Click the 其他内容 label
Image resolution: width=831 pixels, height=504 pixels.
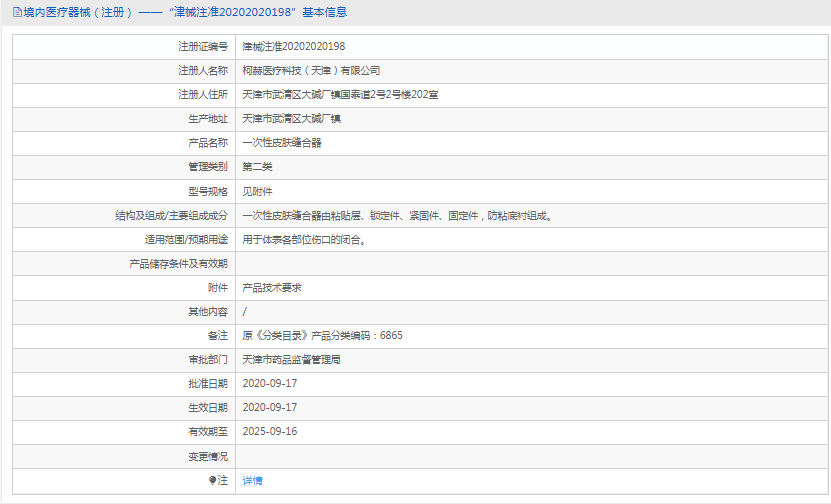pos(208,312)
